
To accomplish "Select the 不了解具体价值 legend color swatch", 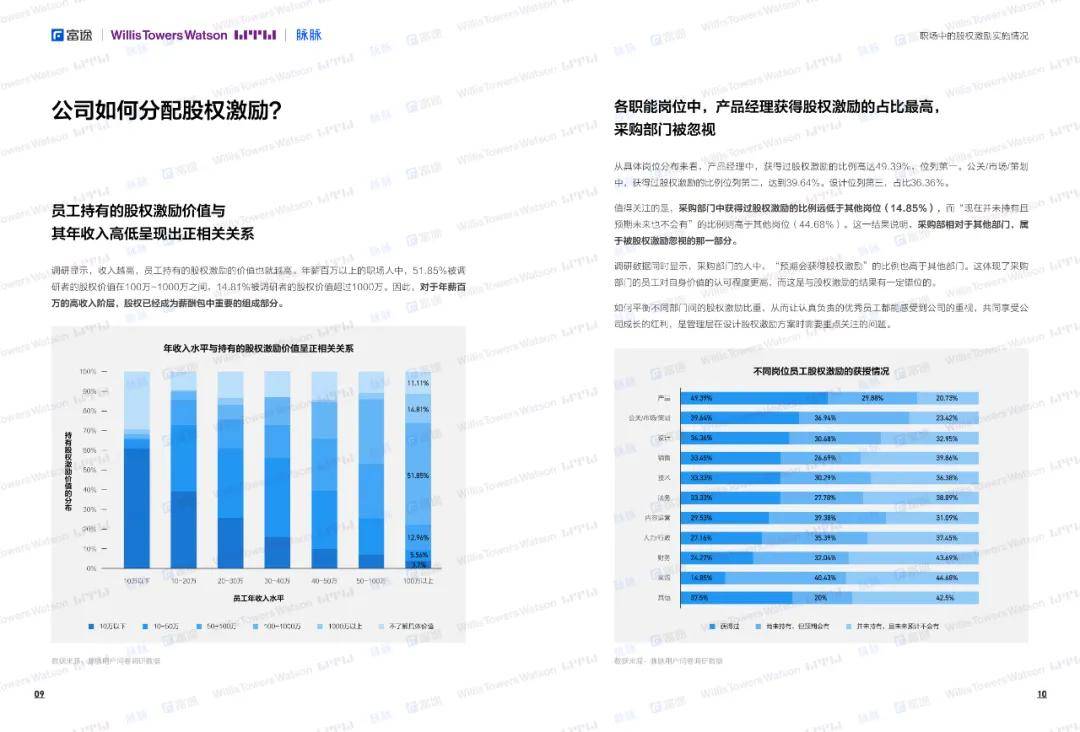I will (380, 627).
